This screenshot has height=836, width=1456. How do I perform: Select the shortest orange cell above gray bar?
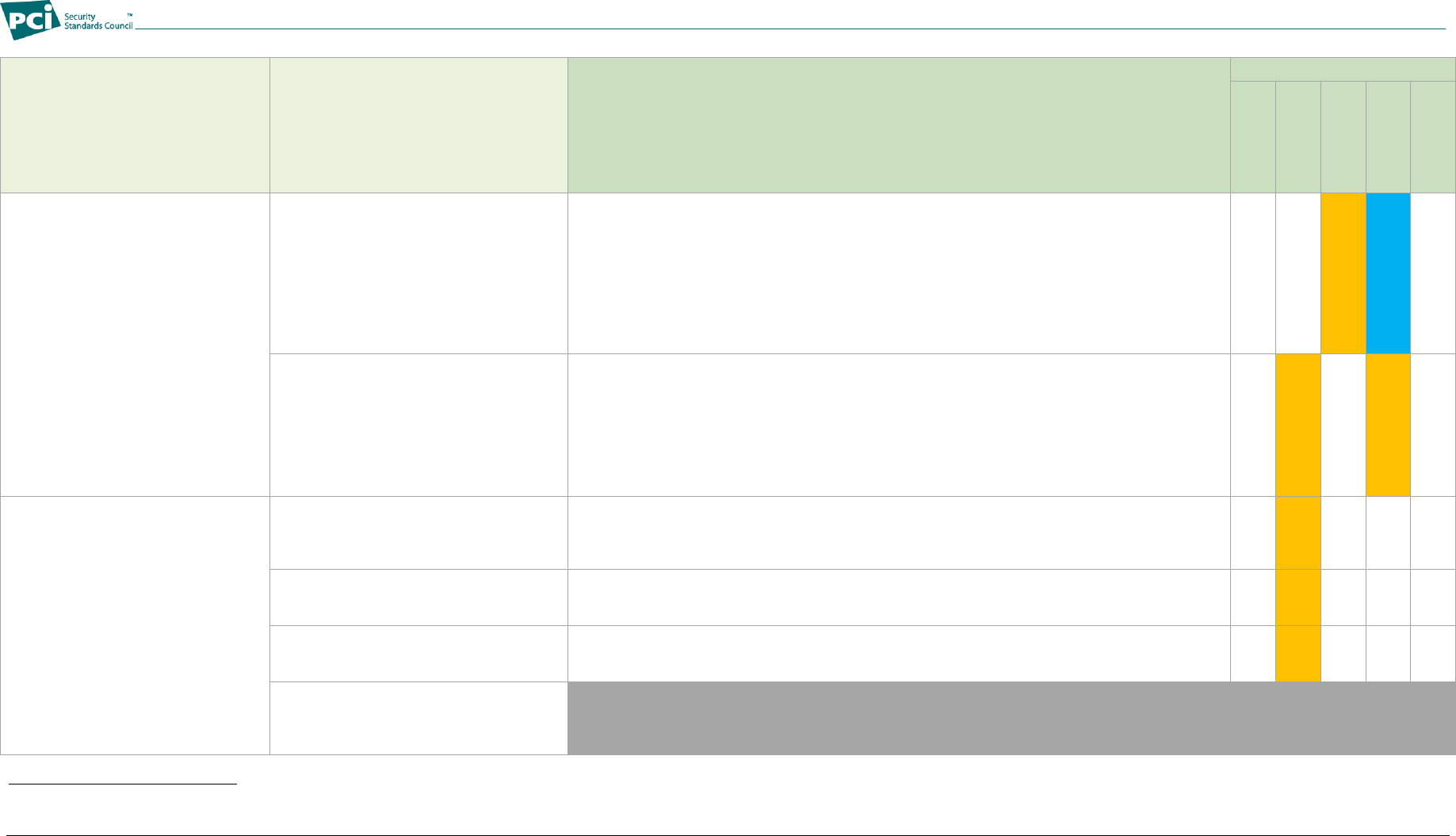coord(1297,654)
